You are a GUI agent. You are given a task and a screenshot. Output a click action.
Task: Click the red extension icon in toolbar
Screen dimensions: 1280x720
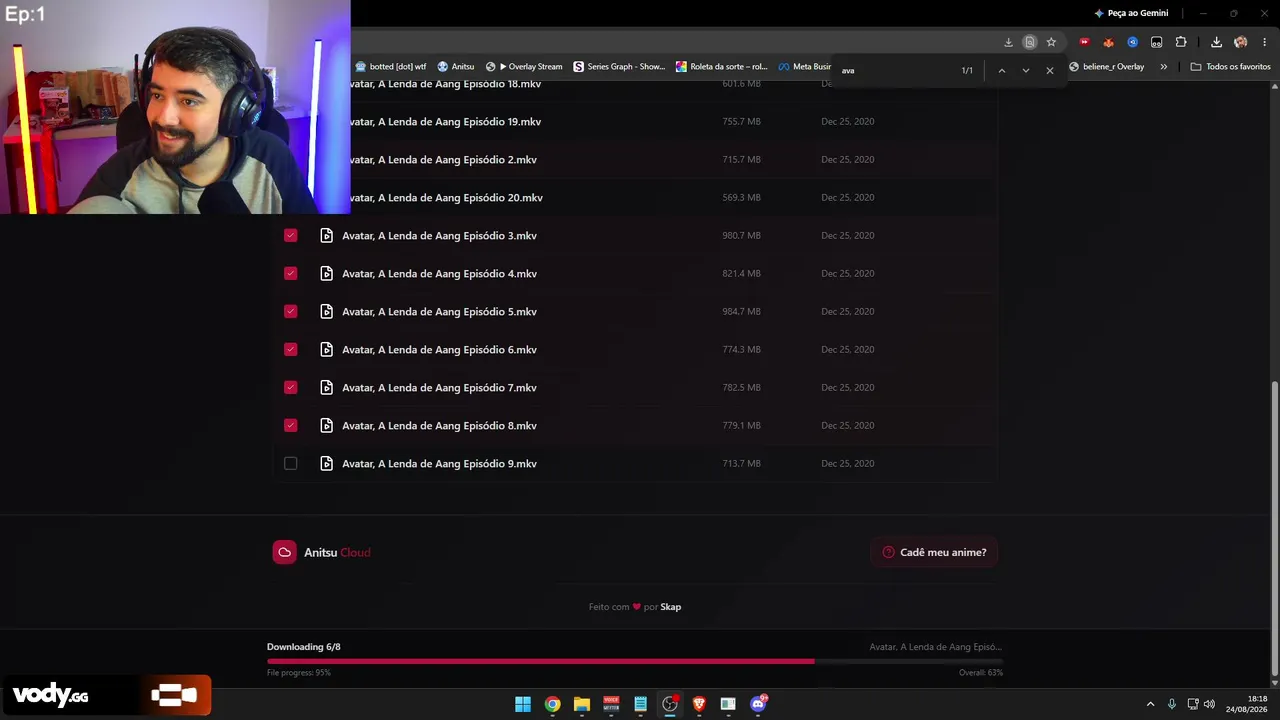[x=1084, y=42]
